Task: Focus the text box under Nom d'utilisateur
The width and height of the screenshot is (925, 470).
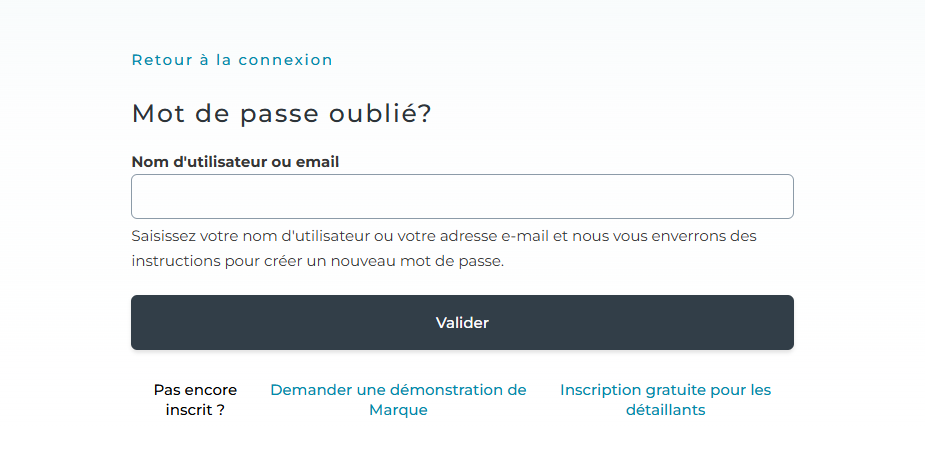Action: click(462, 197)
